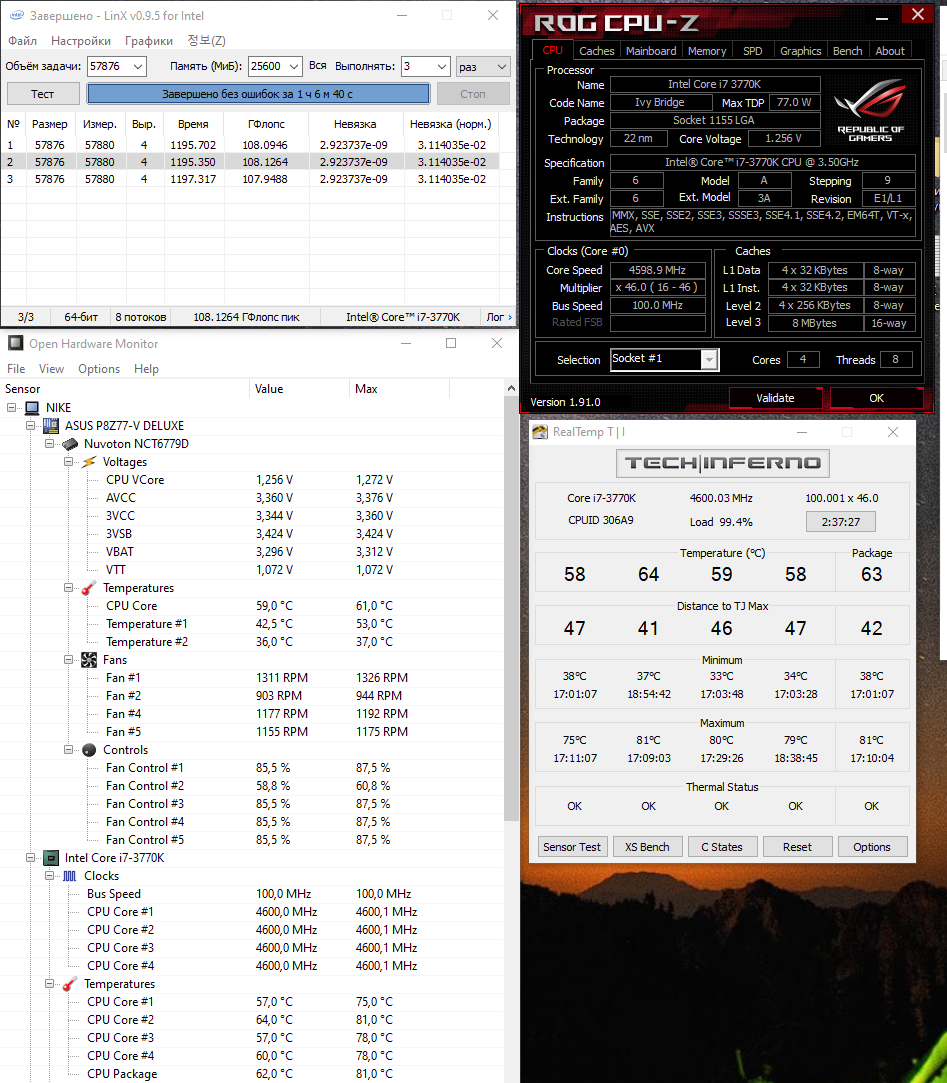
Task: Open the View menu in Open Hardware Monitor
Action: 51,369
